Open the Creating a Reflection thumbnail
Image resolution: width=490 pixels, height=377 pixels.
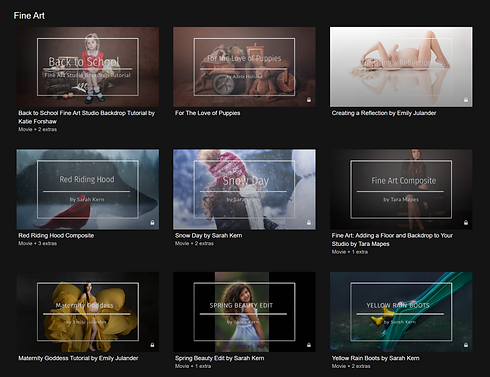(401, 67)
